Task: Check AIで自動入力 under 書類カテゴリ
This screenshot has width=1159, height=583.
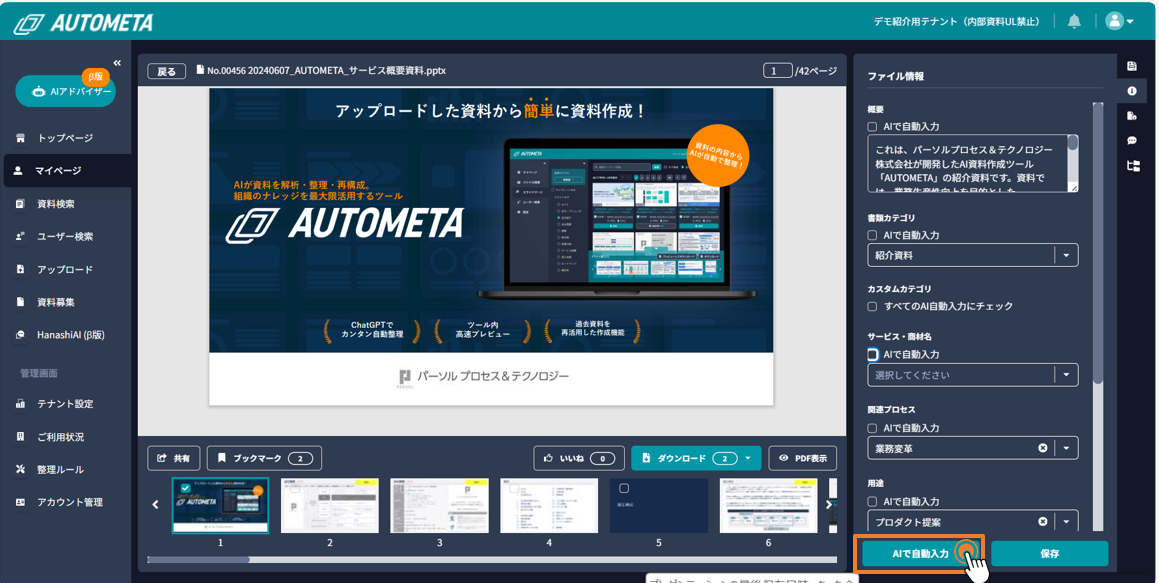Action: pos(872,236)
